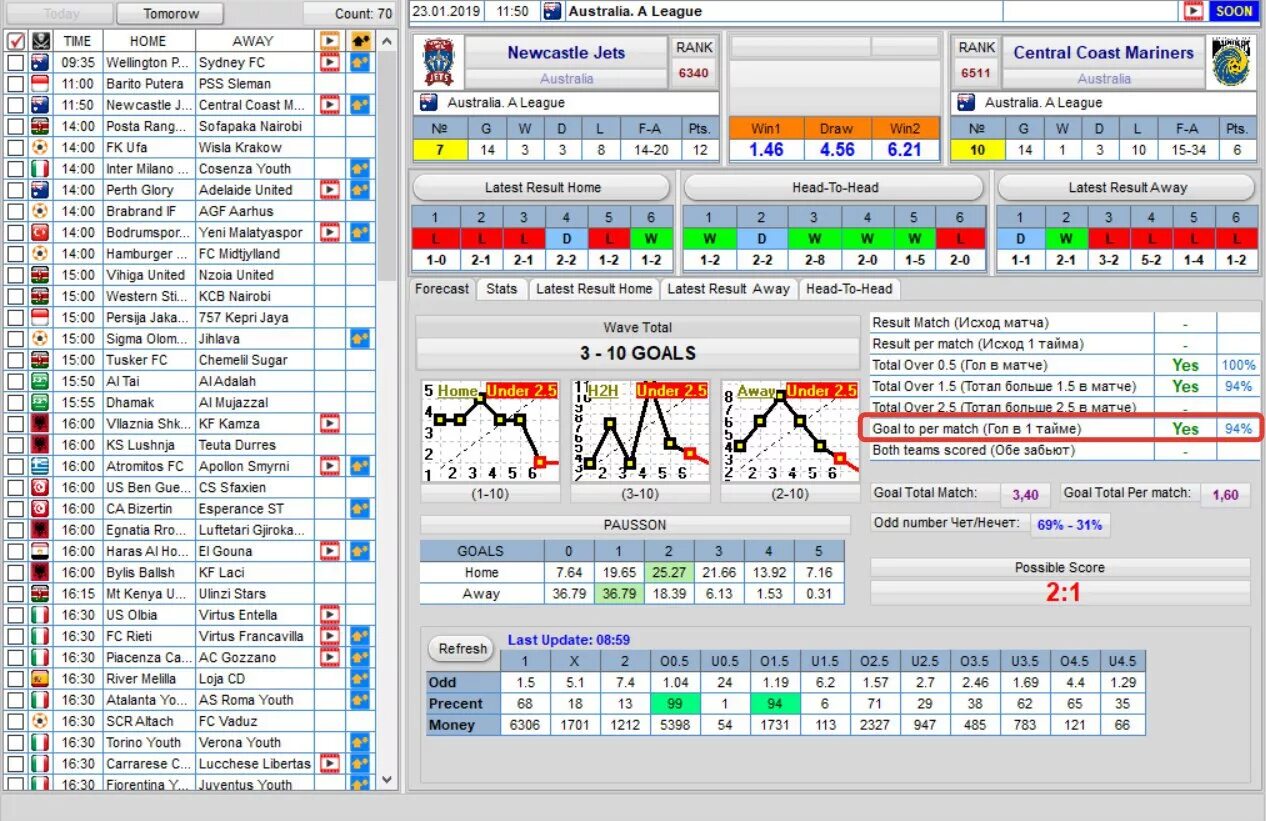Click blue icon in Torino Youth row
The image size is (1266, 821).
point(360,743)
